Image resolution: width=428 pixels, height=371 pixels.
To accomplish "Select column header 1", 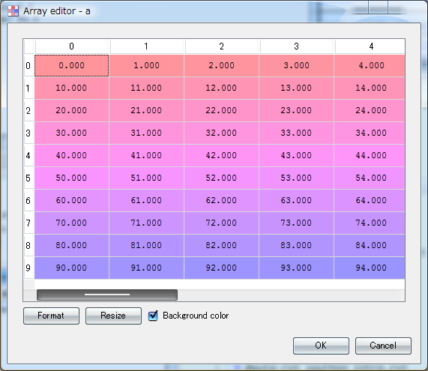I will tap(147, 46).
